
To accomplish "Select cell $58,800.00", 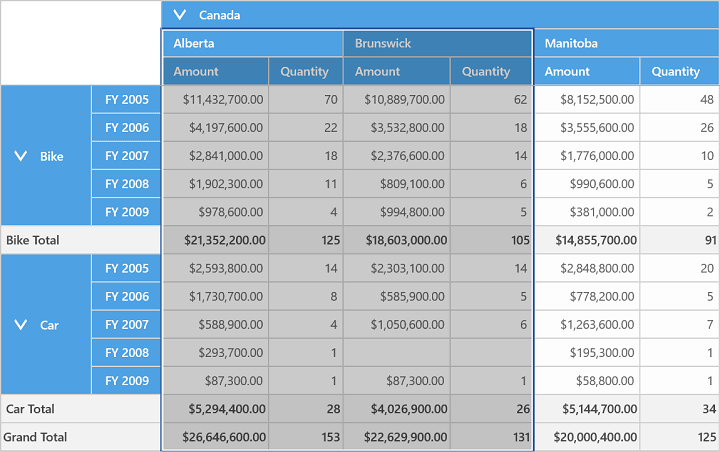I will click(586, 381).
